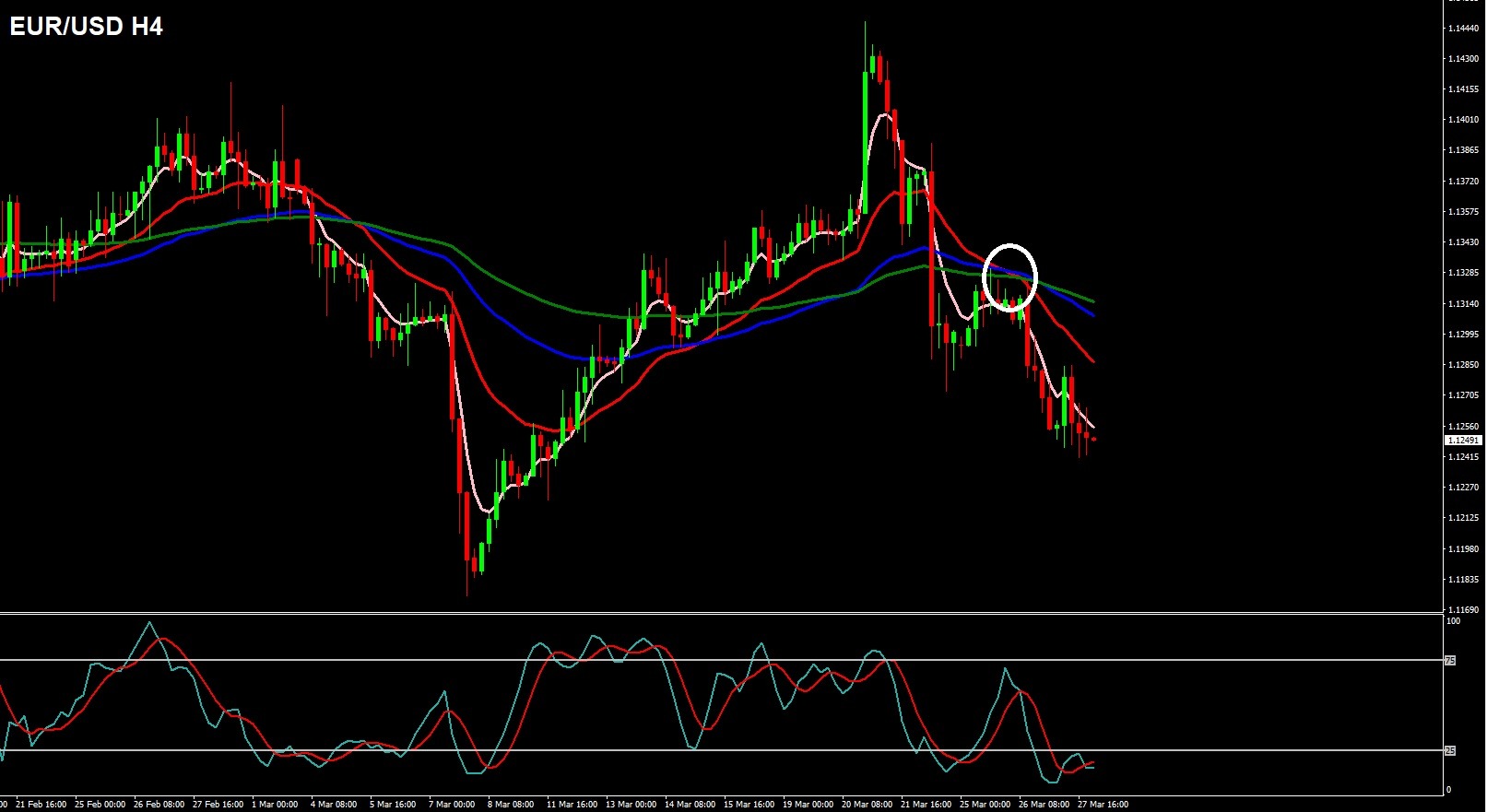
Task: Click the separator between chart and oscillator
Action: click(719, 613)
